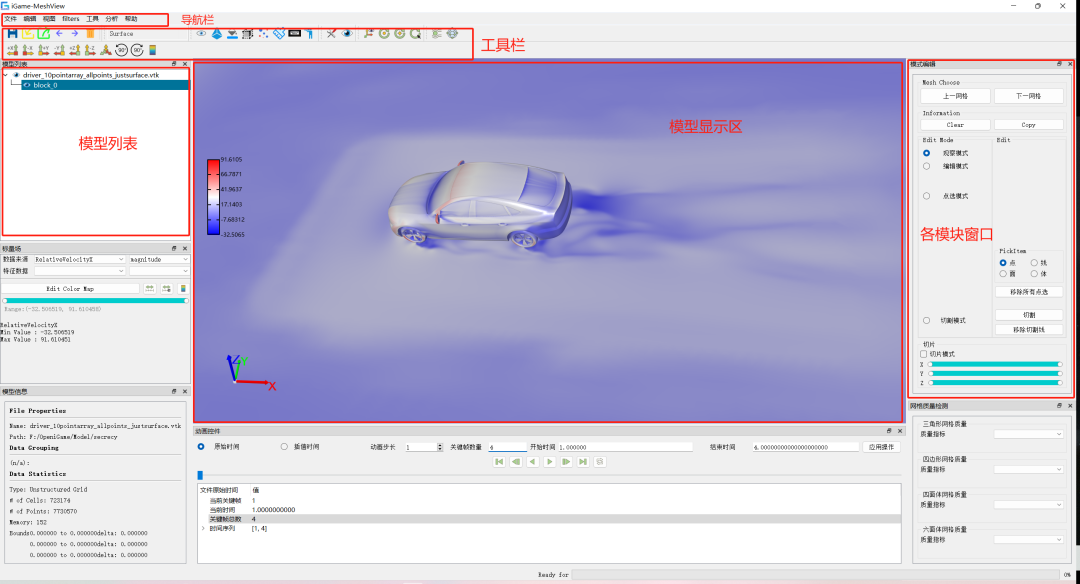1080x584 pixels.
Task: Open the RelativeVelocityX data source dropdown
Action: (x=79, y=259)
